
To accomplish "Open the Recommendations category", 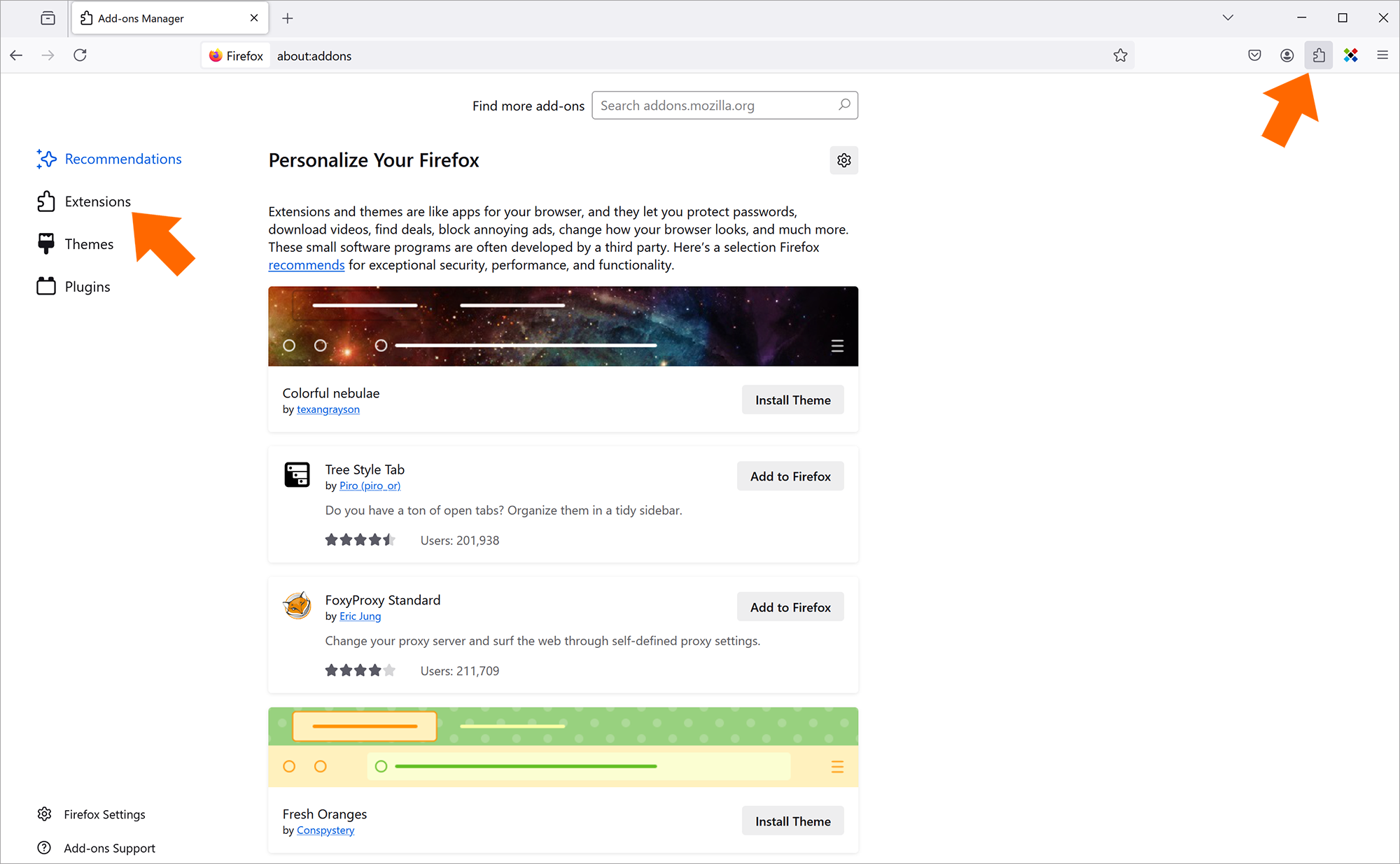I will (x=109, y=159).
